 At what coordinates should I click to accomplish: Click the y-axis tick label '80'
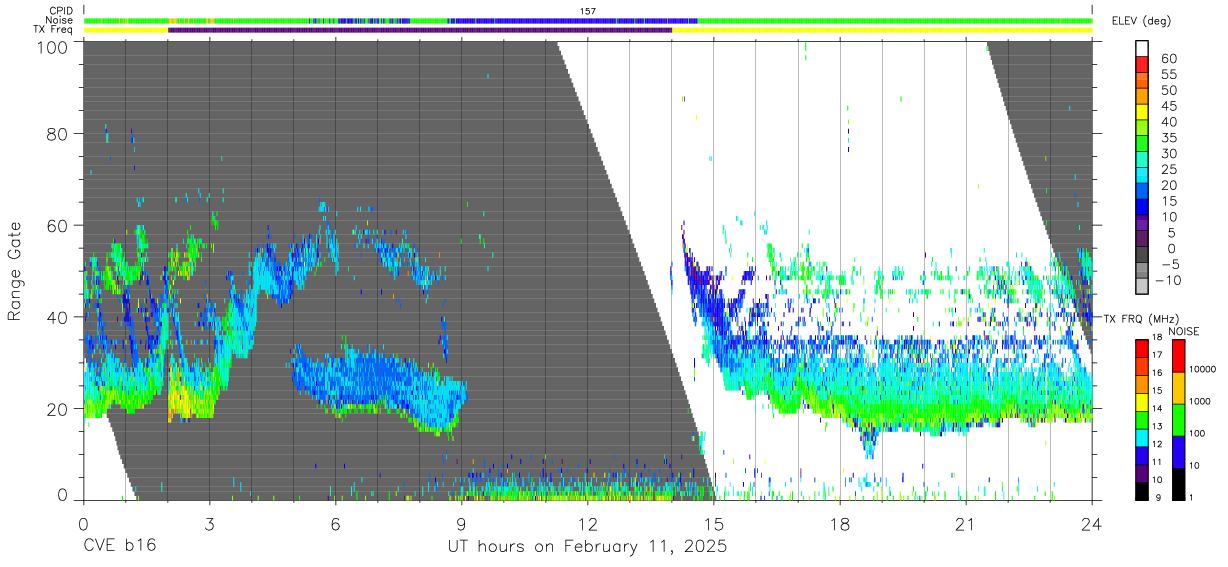tap(58, 133)
